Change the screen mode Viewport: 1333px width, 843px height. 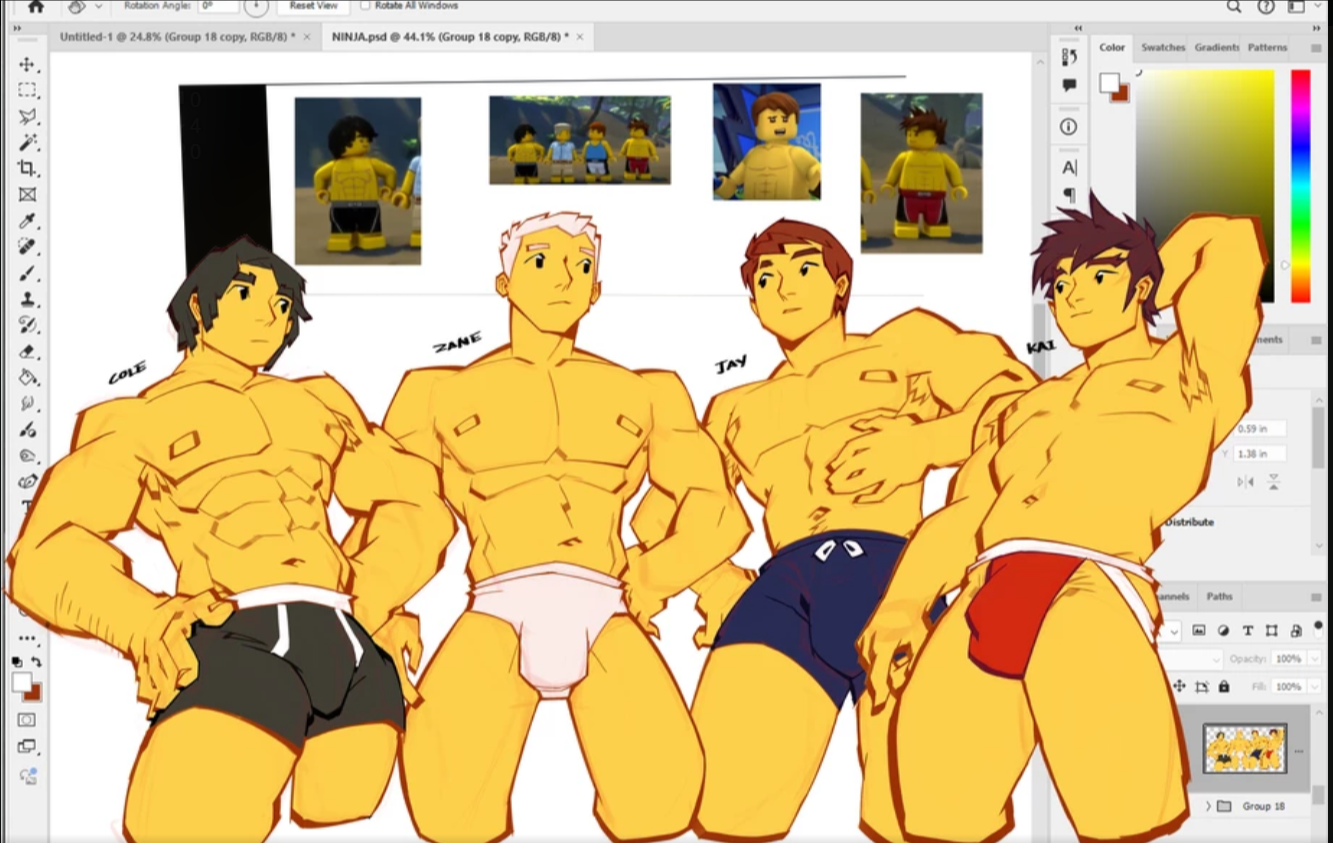point(27,746)
